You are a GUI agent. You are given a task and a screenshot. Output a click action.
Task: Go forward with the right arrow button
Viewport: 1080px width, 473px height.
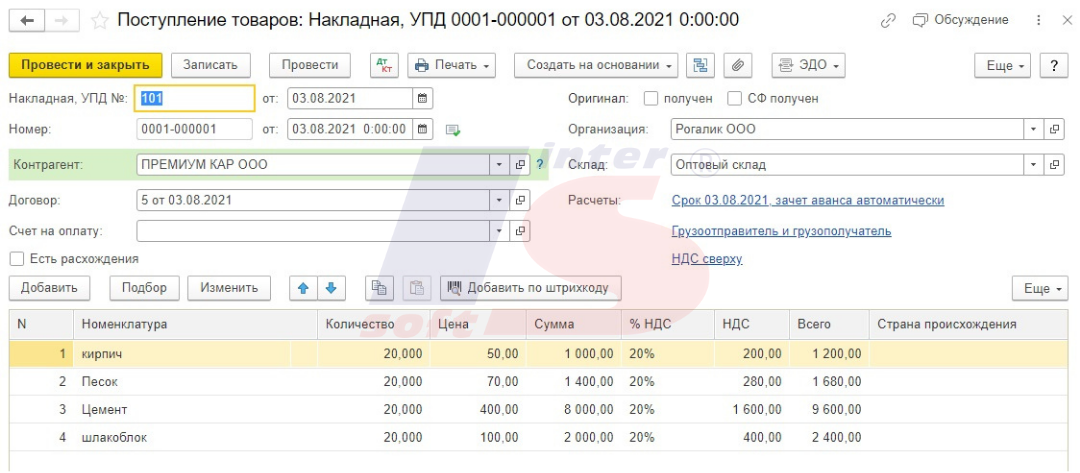(62, 21)
